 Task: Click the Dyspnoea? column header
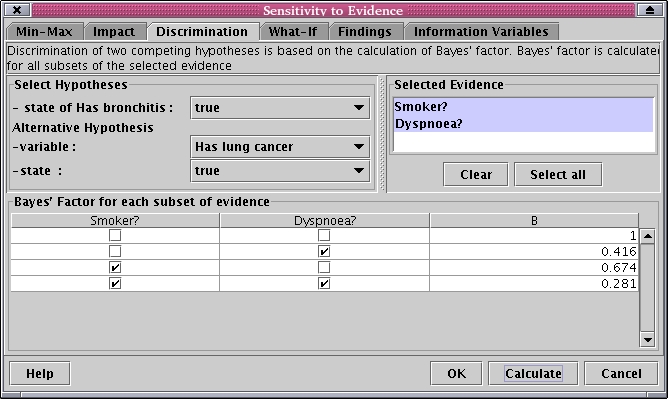point(325,221)
